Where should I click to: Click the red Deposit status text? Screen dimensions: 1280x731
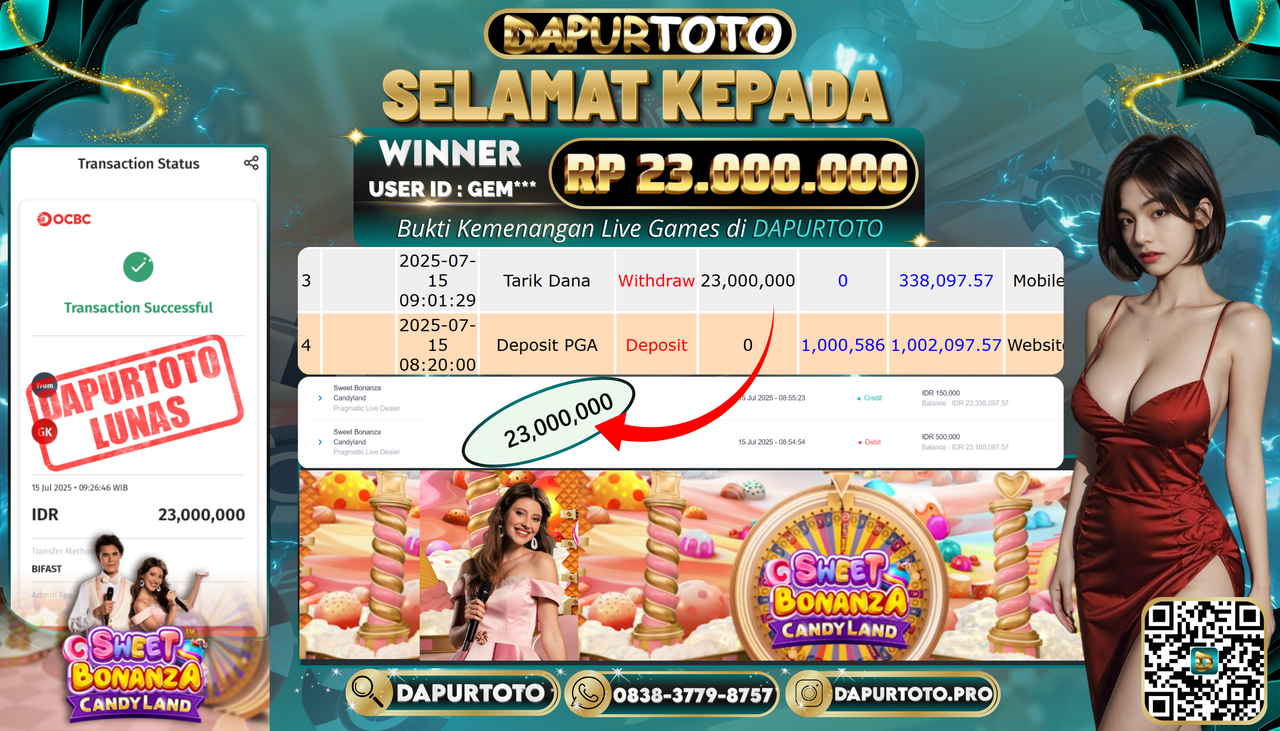coord(656,345)
